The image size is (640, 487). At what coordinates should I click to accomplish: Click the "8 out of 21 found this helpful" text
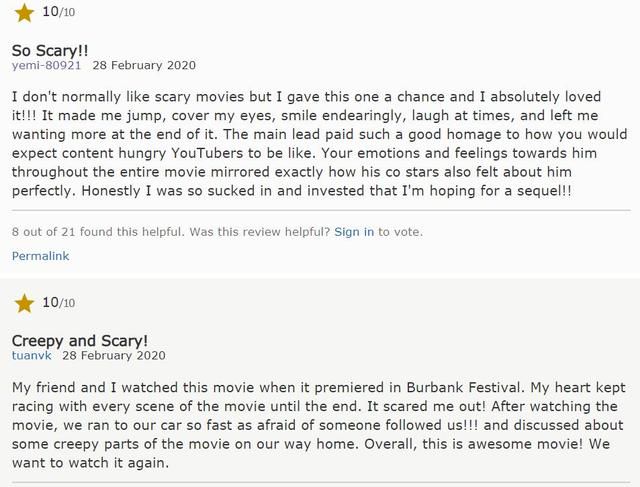tap(98, 232)
